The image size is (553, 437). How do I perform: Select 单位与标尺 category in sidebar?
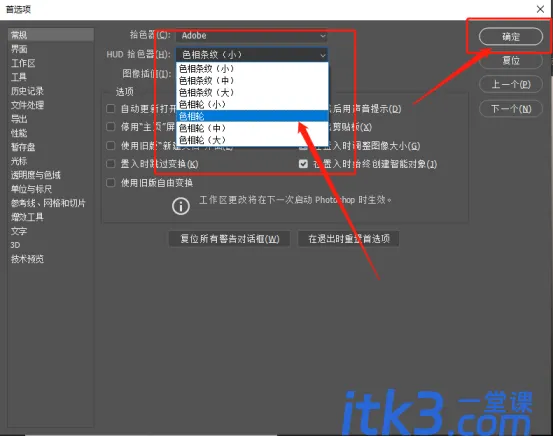click(x=51, y=189)
